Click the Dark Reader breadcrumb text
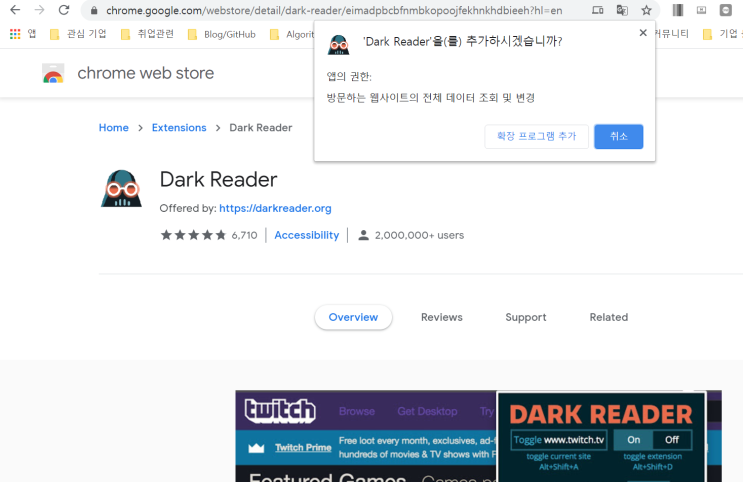The width and height of the screenshot is (743, 482). 261,127
